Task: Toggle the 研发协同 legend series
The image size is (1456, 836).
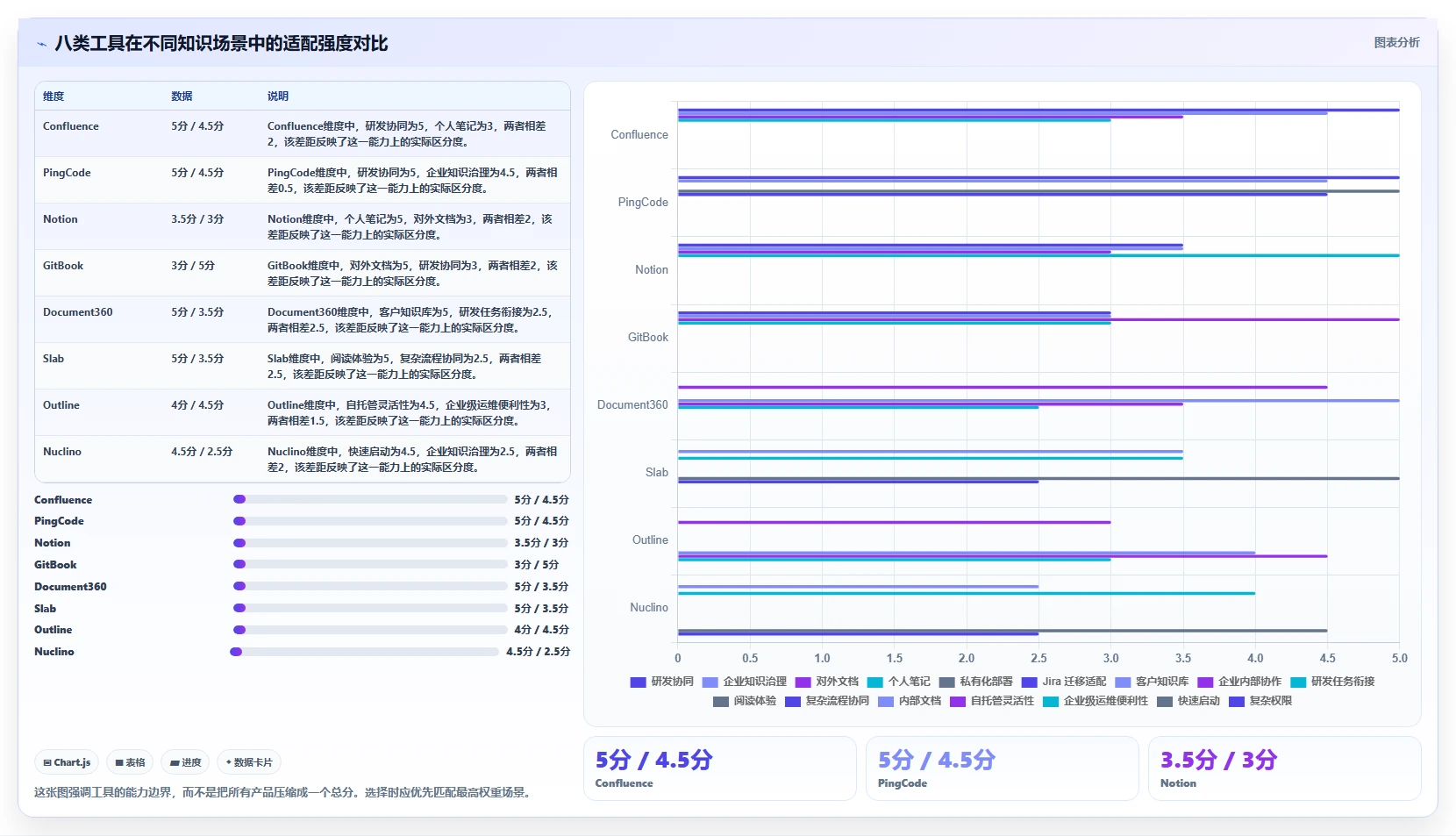Action: pos(662,682)
